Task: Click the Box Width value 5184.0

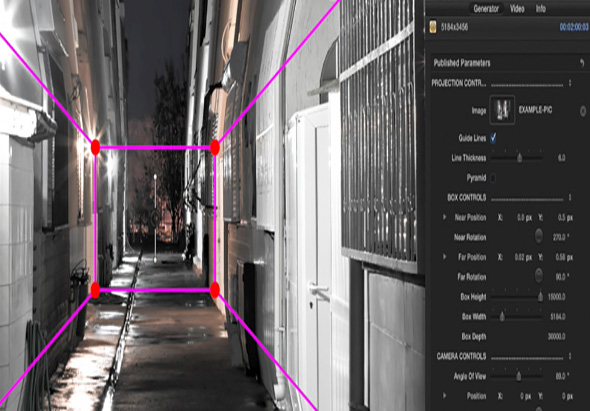Action: (x=558, y=317)
